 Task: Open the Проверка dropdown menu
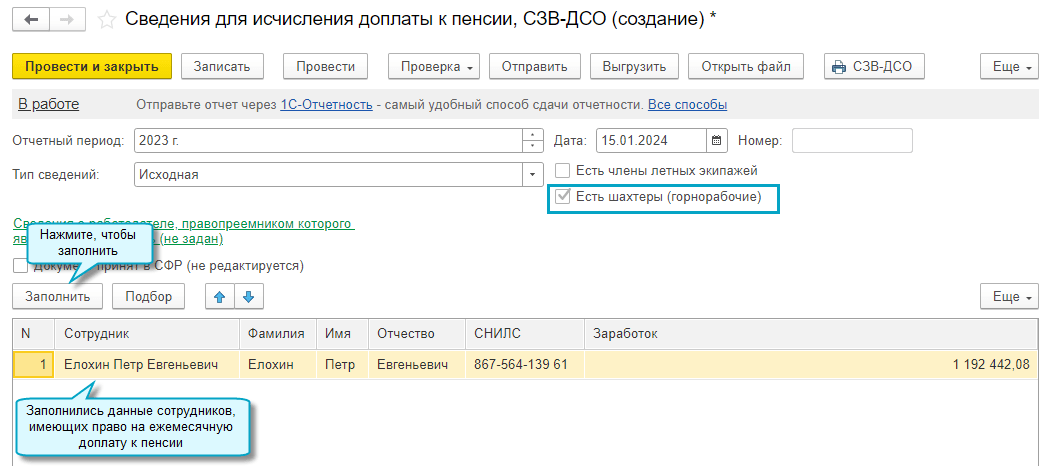click(433, 66)
